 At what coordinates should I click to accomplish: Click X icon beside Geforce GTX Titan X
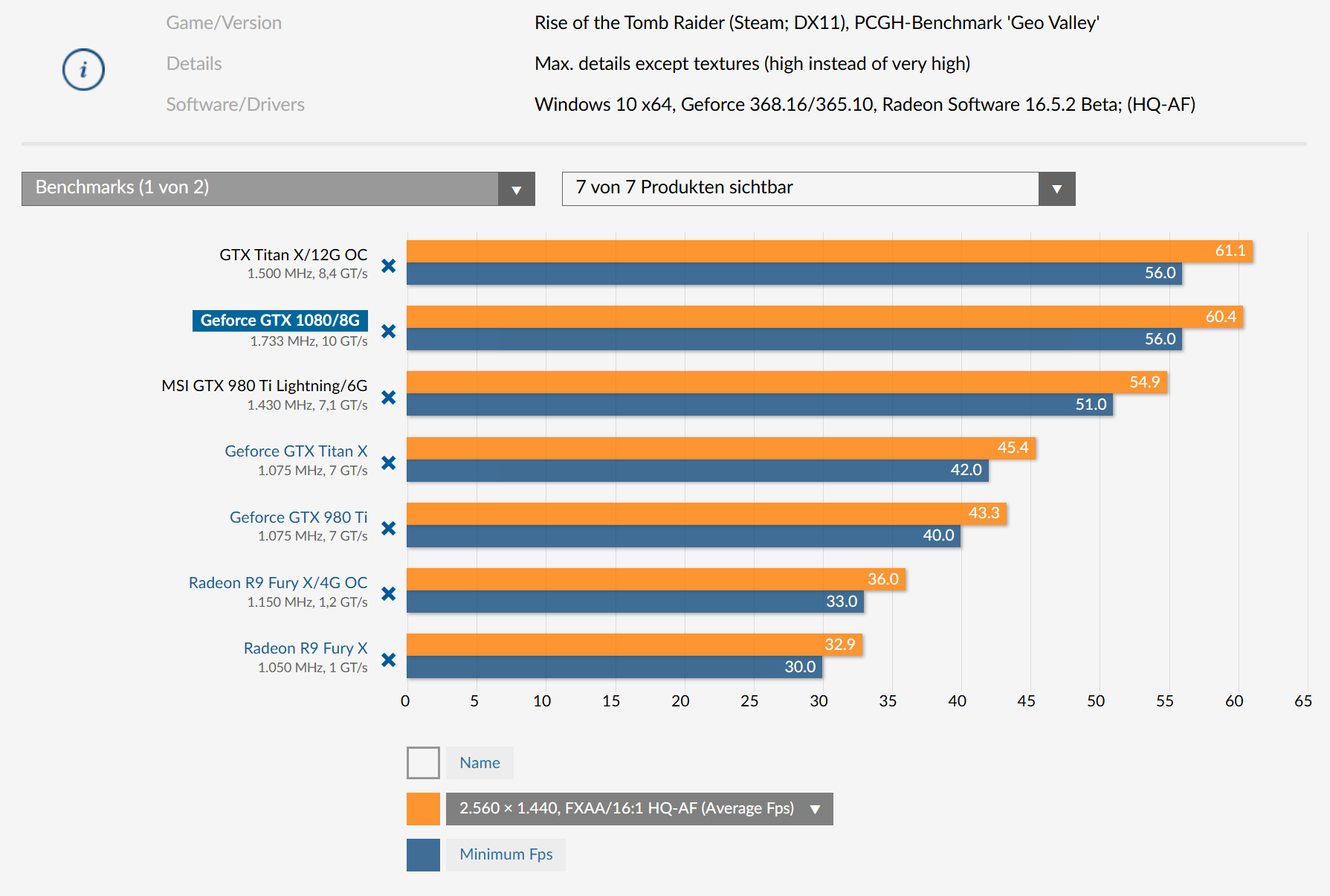point(388,462)
